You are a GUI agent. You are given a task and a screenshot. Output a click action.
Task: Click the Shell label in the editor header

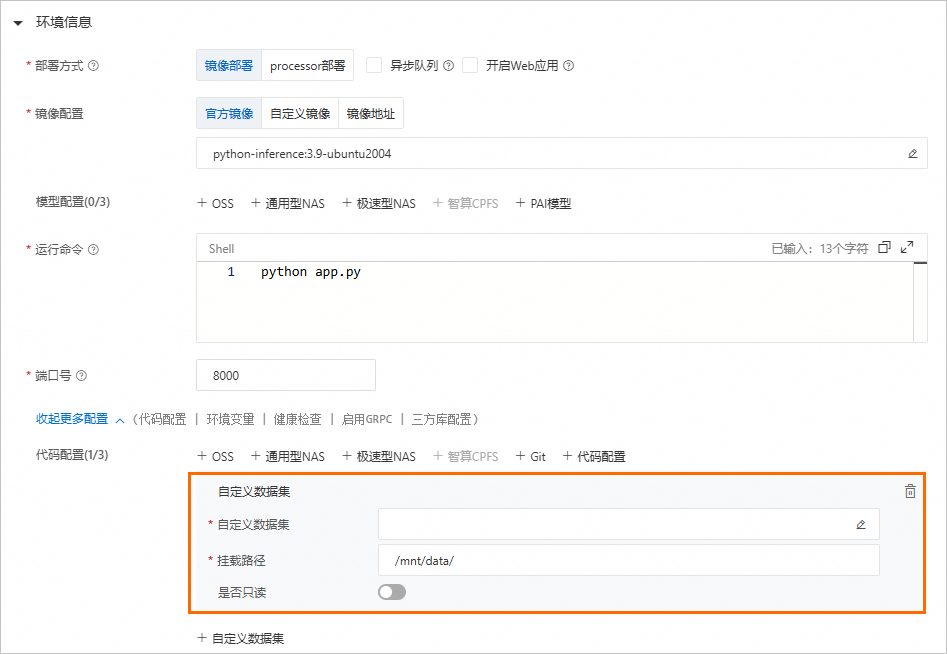tap(222, 249)
